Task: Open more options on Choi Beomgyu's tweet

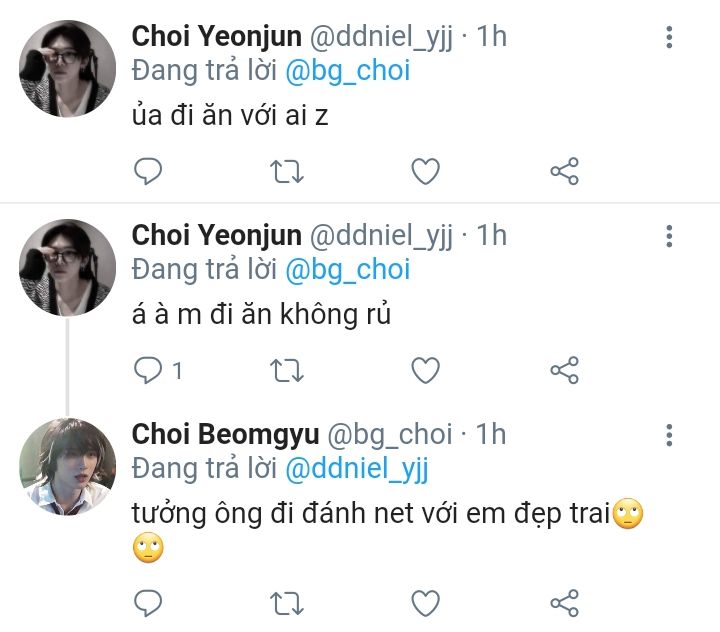Action: point(669,435)
